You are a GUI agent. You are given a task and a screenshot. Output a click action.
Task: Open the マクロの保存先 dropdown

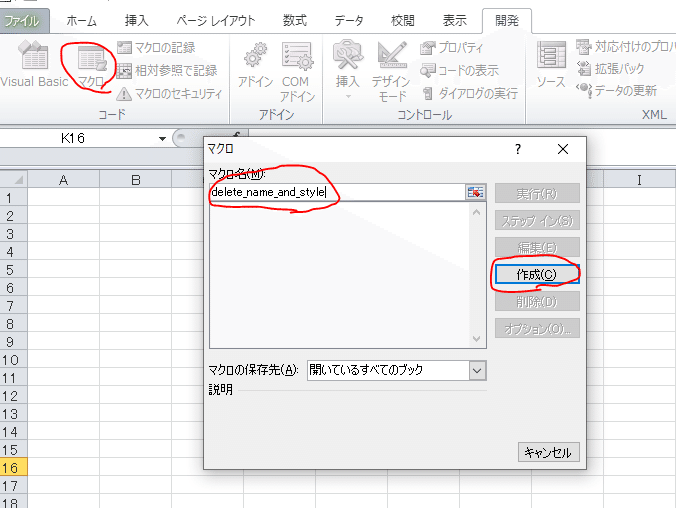pyautogui.click(x=477, y=370)
